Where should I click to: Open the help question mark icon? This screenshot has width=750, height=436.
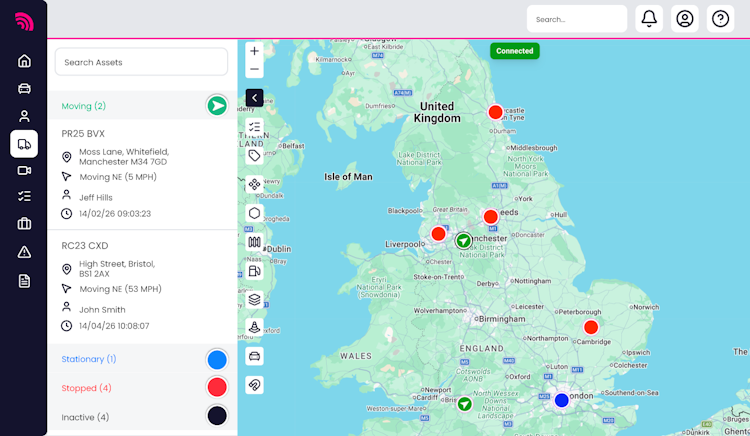[720, 19]
